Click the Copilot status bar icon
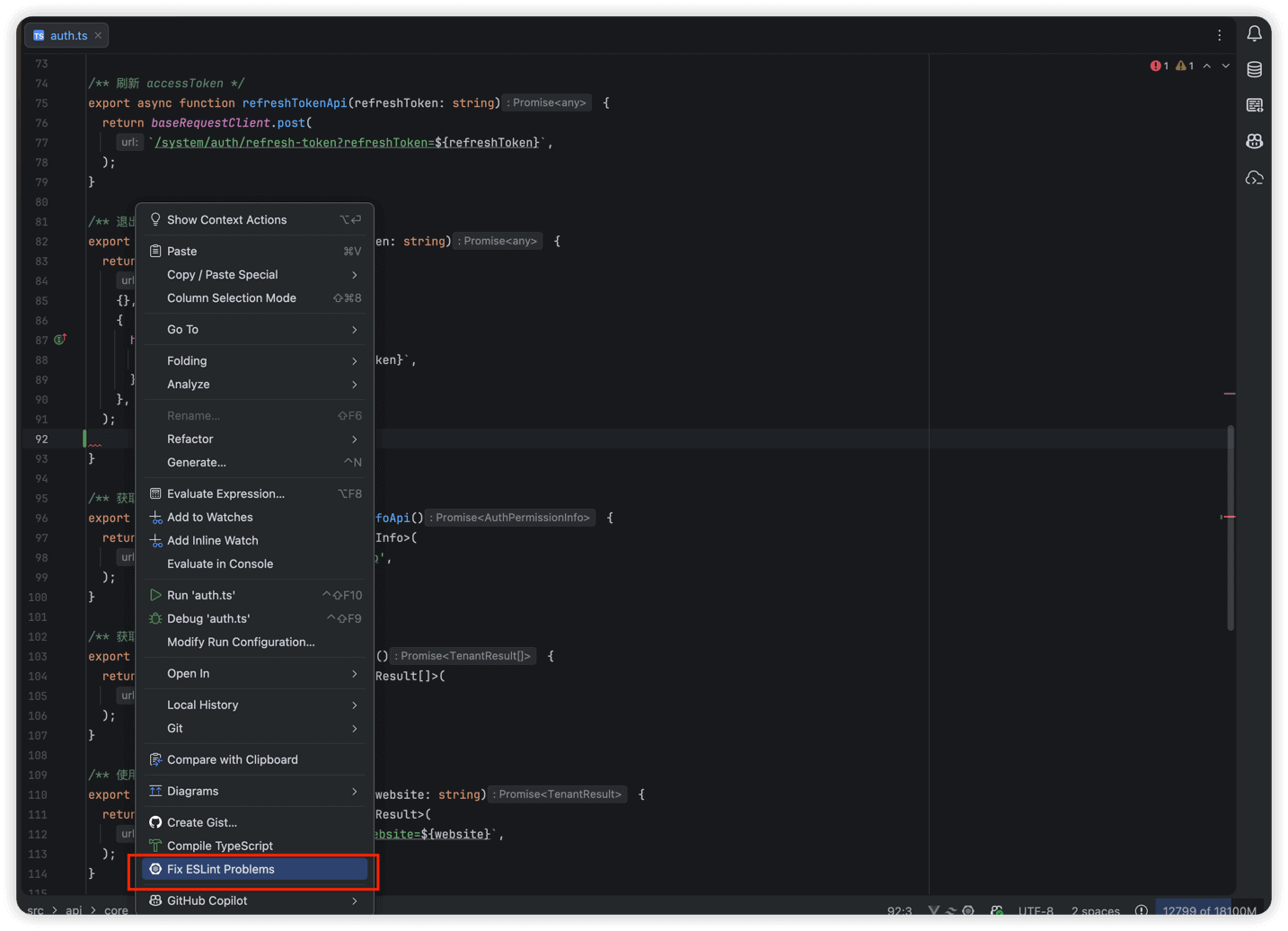Viewport: 1288px width, 931px height. tap(996, 910)
